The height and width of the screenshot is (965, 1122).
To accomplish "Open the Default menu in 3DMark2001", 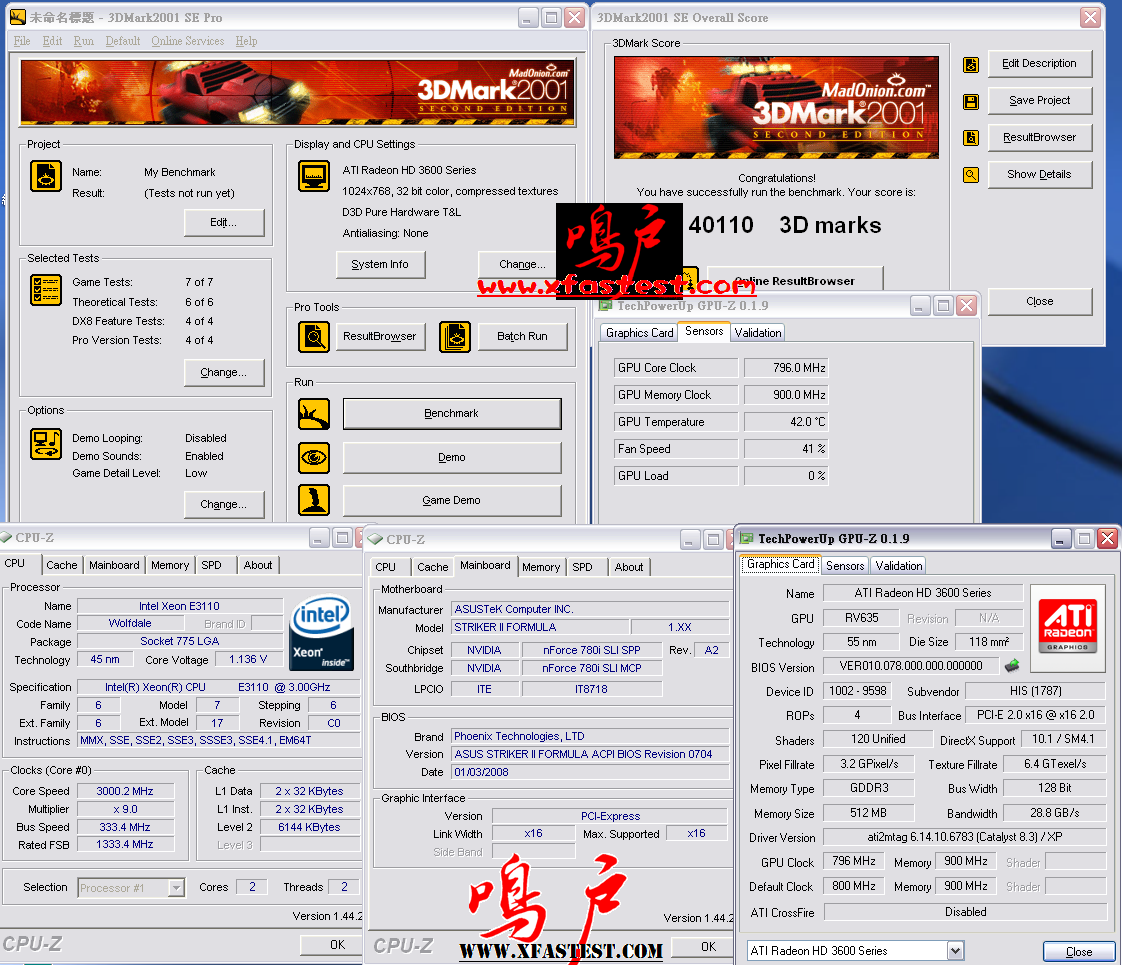I will [x=123, y=41].
